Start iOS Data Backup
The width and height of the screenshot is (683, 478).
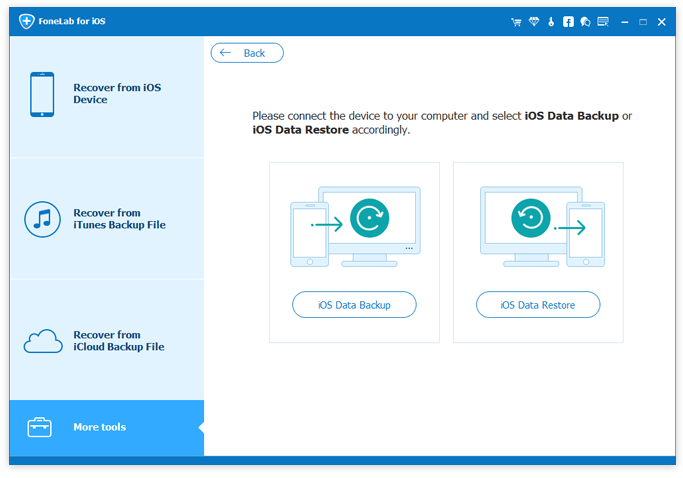coord(354,305)
